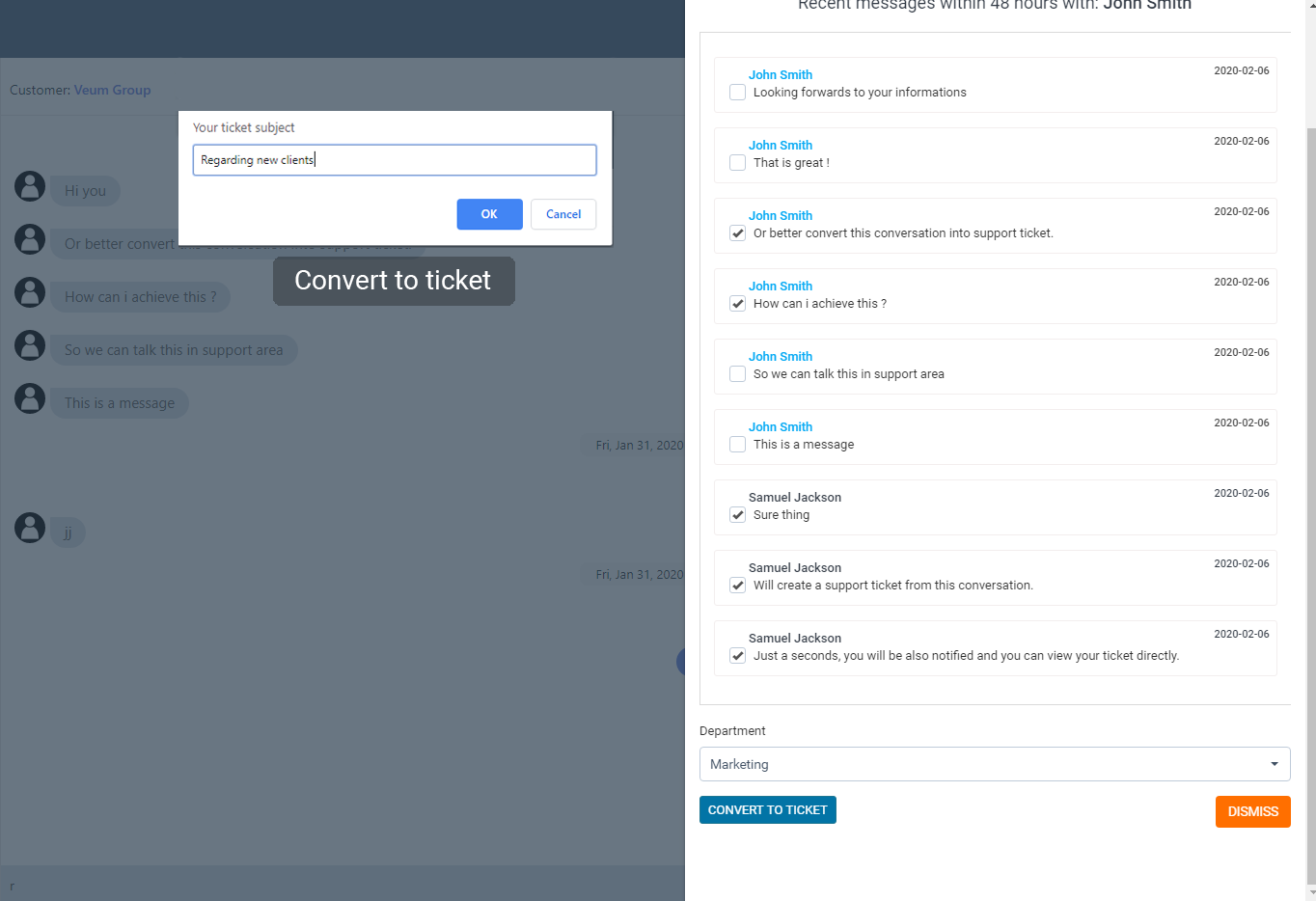Image resolution: width=1316 pixels, height=901 pixels.
Task: Click the CONVERT TO TICKET button
Action: pos(768,810)
